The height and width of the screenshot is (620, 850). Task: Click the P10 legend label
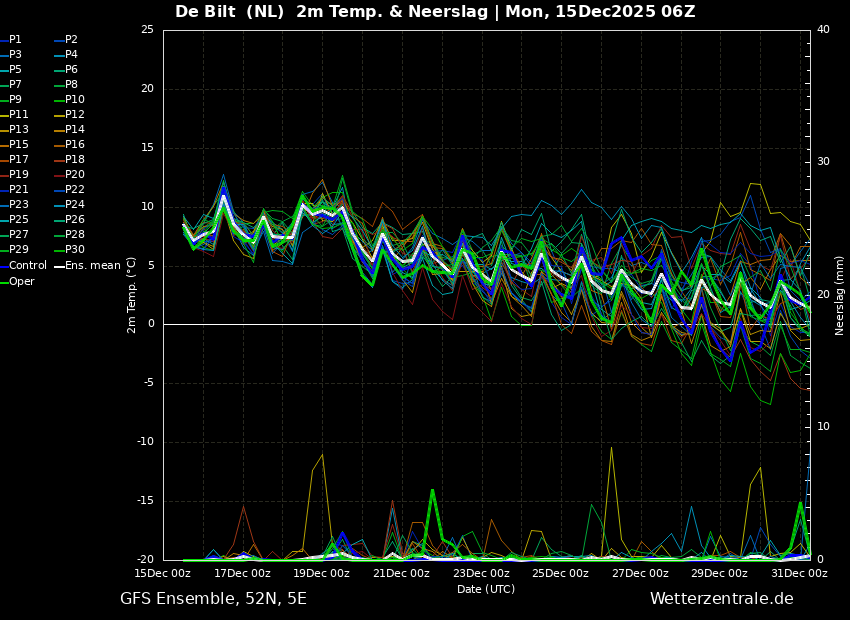click(x=75, y=100)
